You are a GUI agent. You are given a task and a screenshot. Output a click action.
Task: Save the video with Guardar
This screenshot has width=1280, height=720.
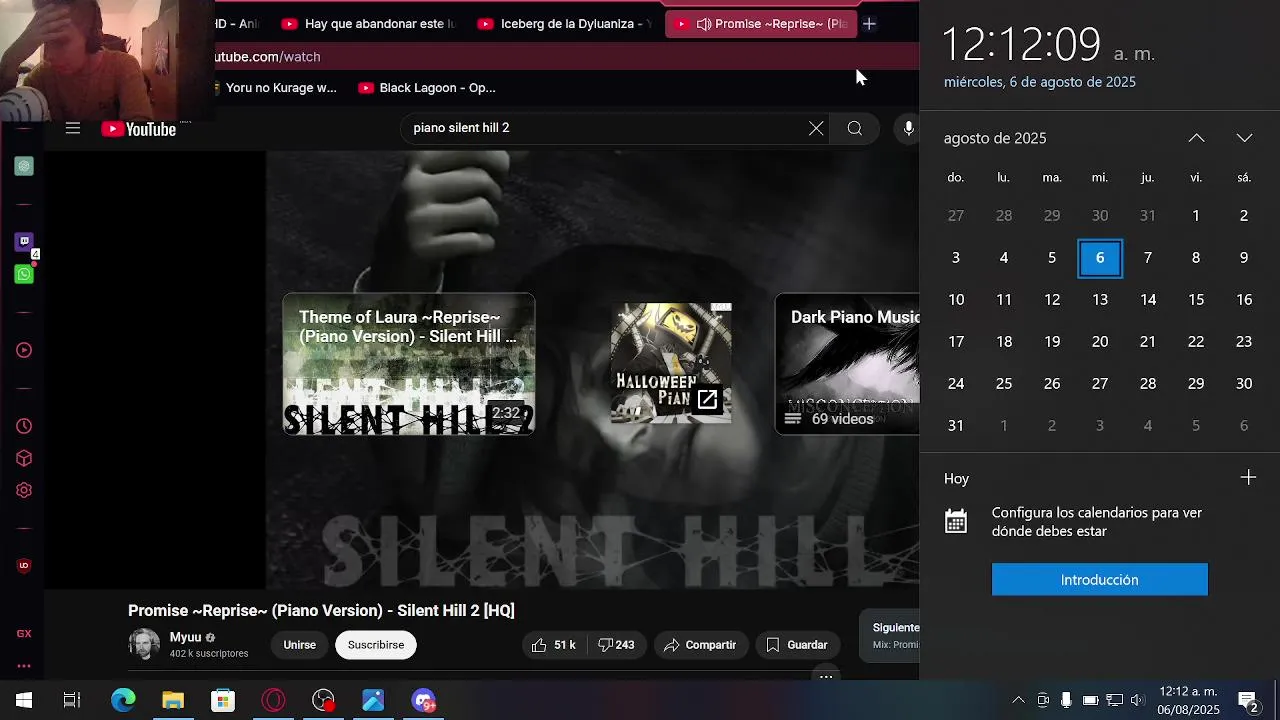click(797, 645)
